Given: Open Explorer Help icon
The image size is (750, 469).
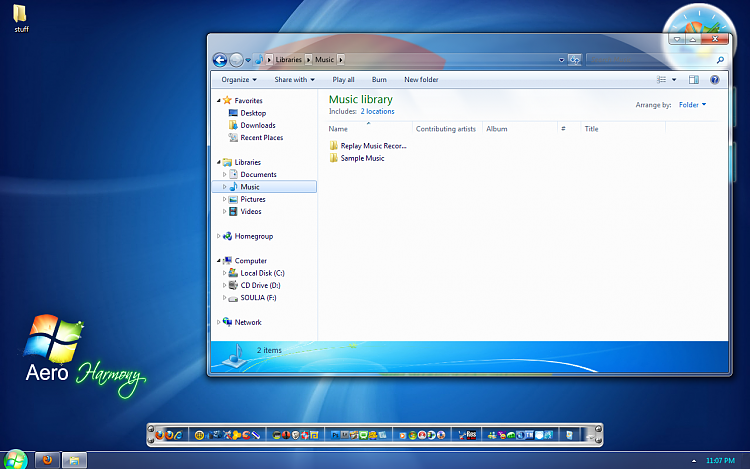Looking at the screenshot, I should pyautogui.click(x=715, y=80).
